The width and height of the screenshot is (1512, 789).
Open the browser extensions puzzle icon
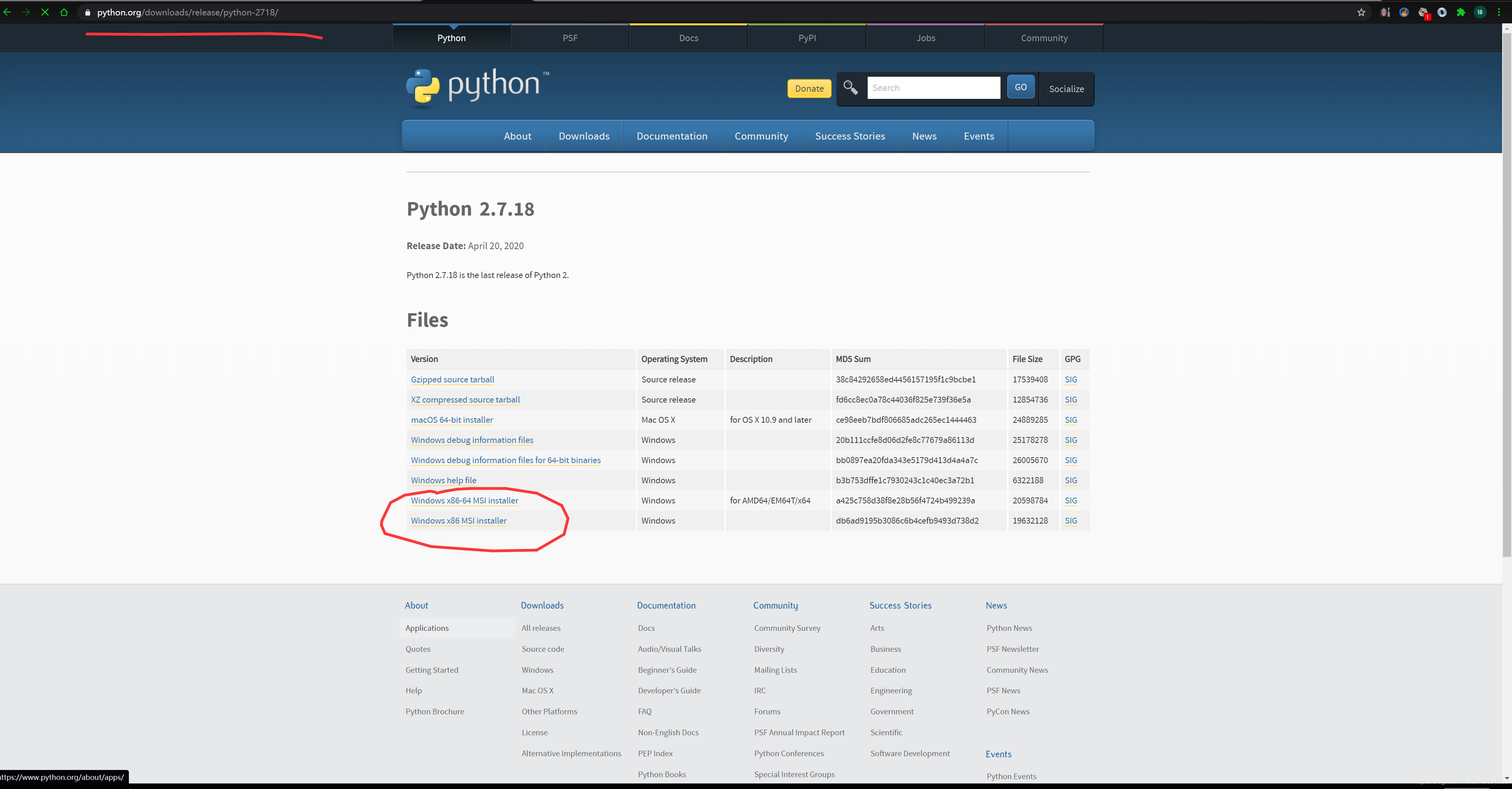coord(1461,12)
